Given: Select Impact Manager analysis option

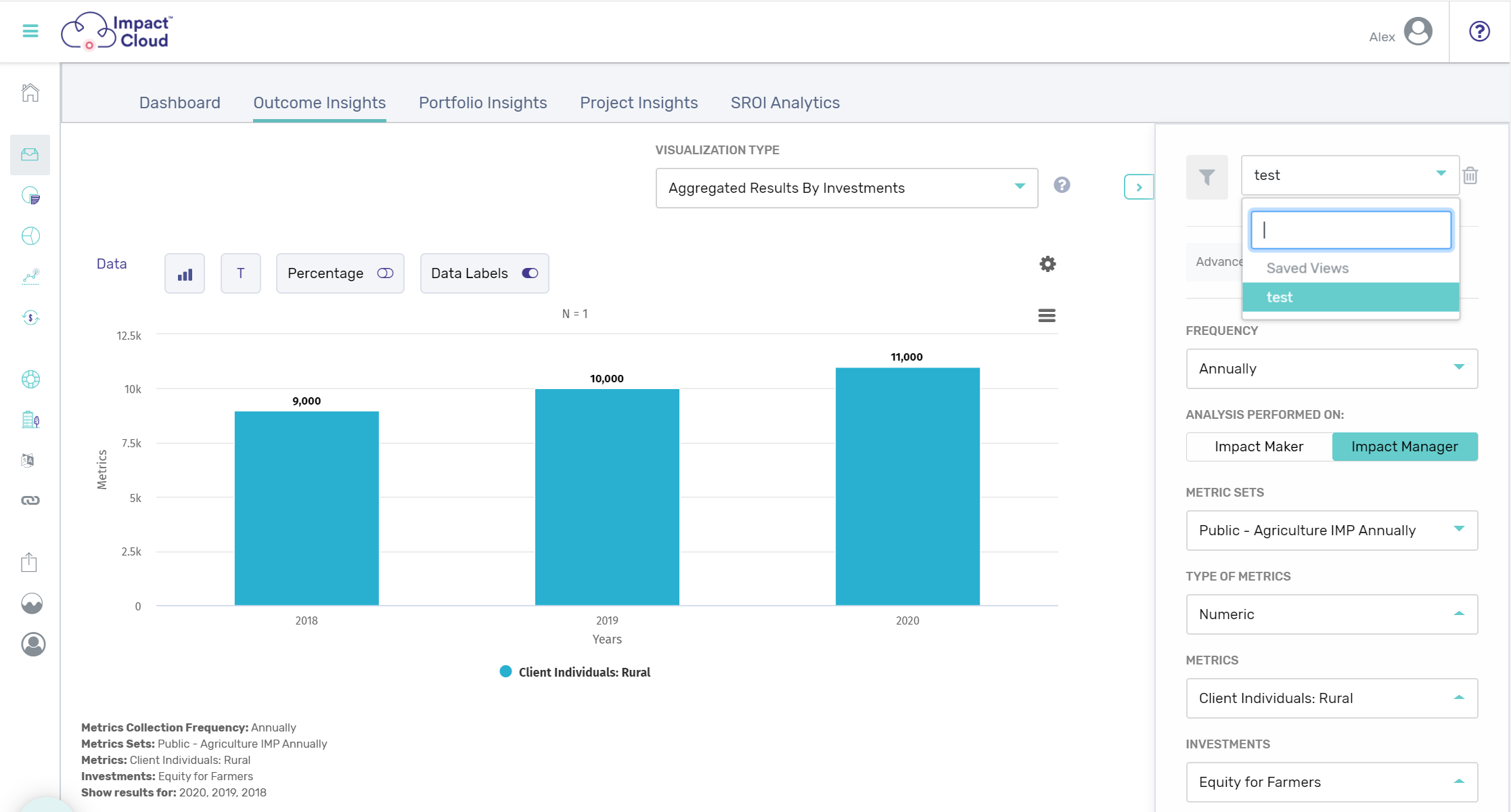Looking at the screenshot, I should (x=1405, y=447).
